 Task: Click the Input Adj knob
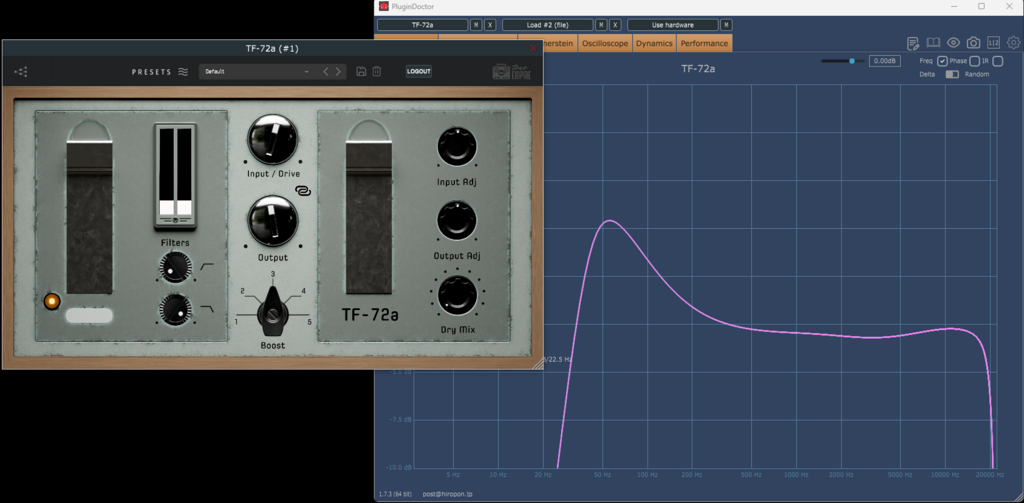tap(456, 146)
